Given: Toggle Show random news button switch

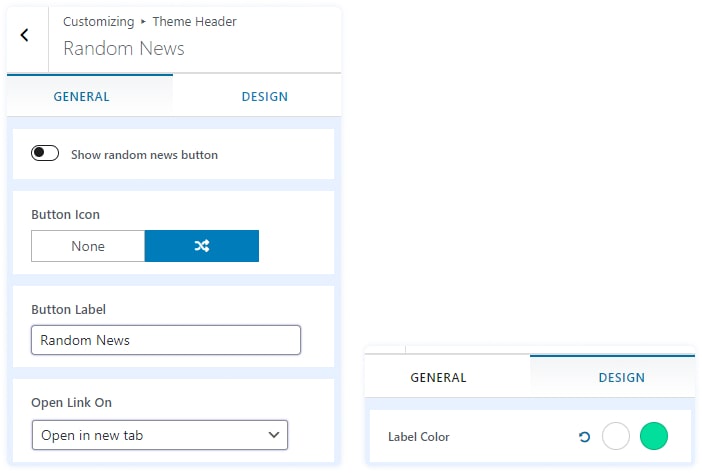Looking at the screenshot, I should 45,154.
